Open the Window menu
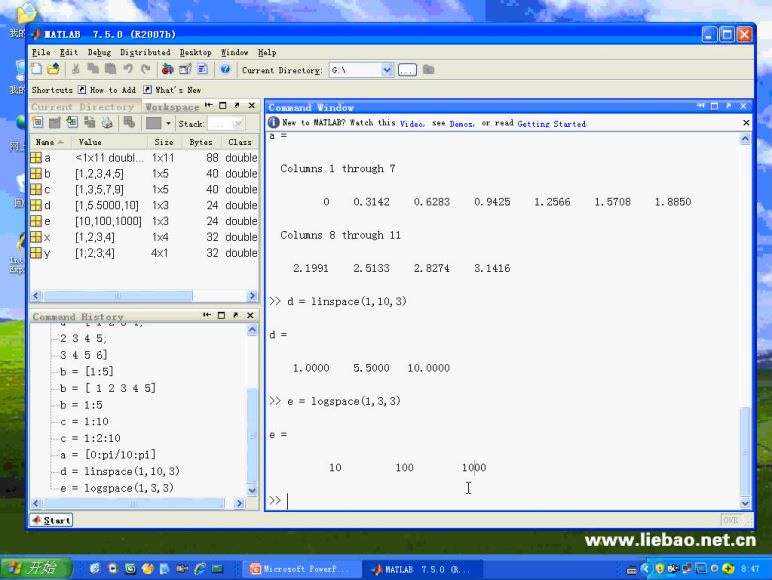Image resolution: width=772 pixels, height=580 pixels. pos(234,52)
